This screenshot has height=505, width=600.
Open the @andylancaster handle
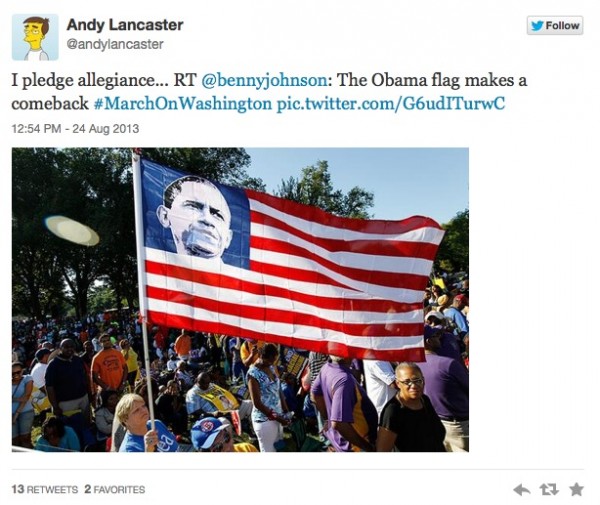[115, 44]
